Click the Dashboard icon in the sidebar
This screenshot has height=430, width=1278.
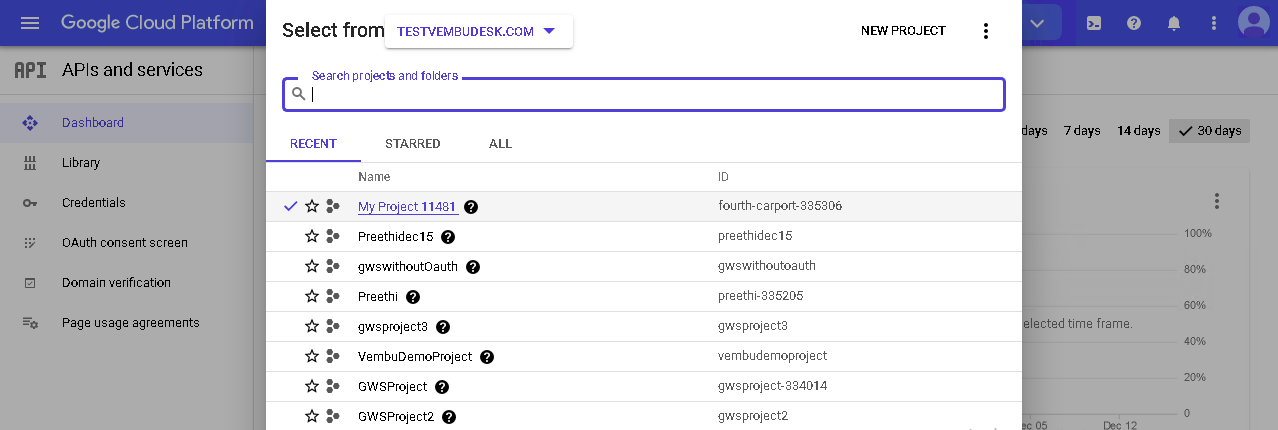[x=30, y=123]
